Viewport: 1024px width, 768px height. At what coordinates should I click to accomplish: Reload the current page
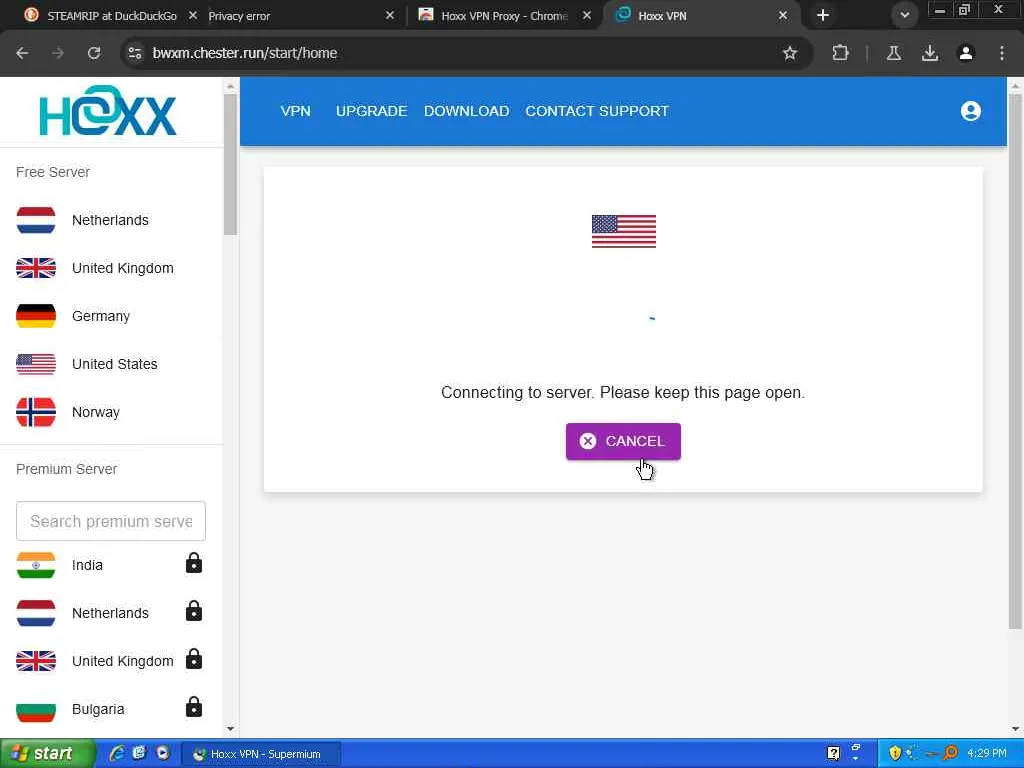click(94, 53)
